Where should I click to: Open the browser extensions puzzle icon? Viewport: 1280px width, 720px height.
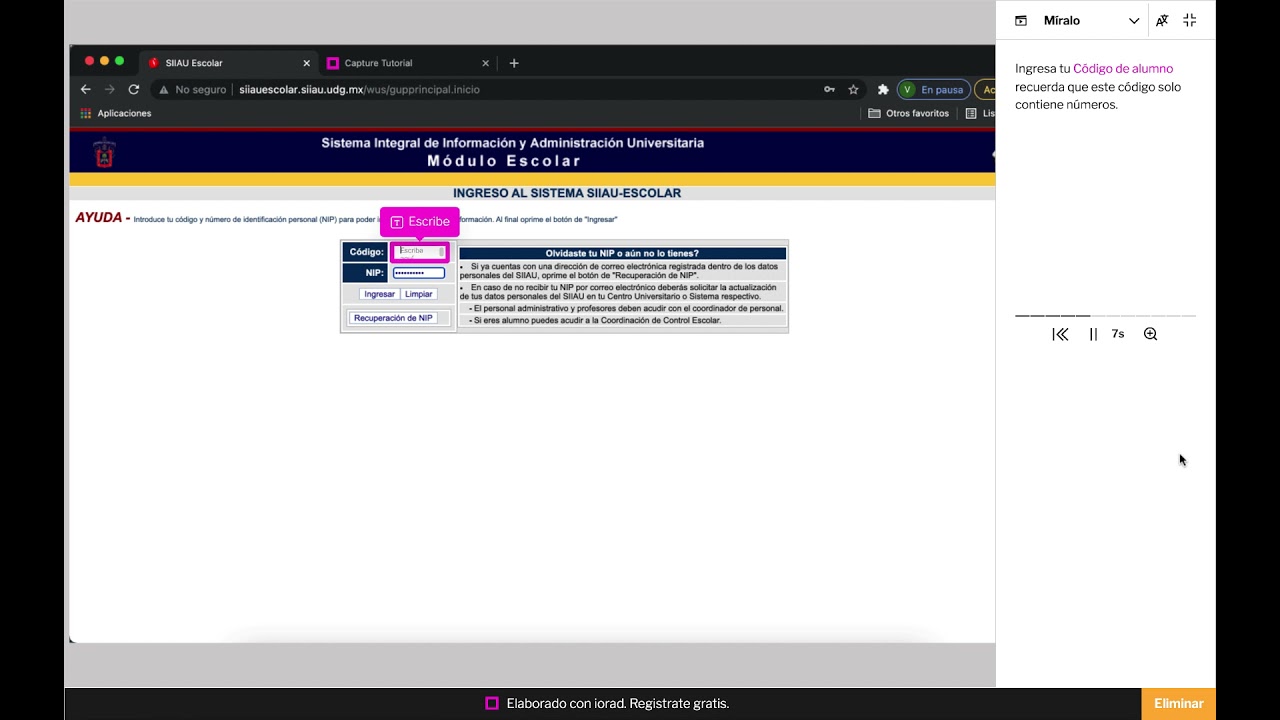coord(883,90)
